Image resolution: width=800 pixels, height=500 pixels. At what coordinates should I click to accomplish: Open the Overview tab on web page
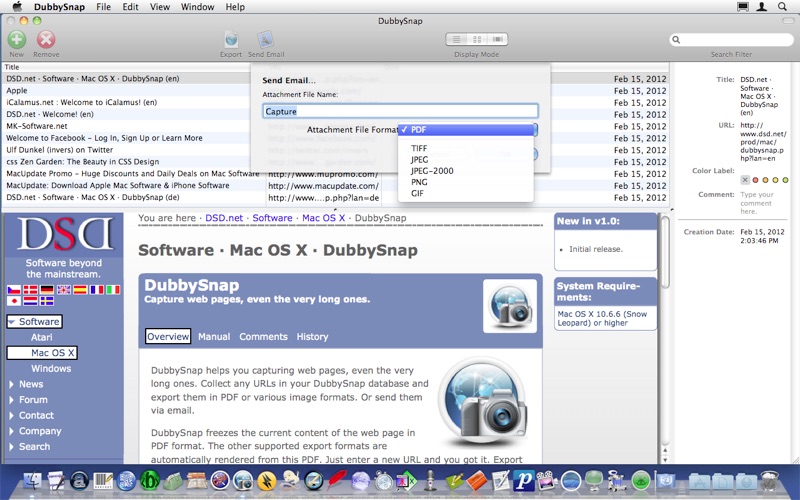coord(168,336)
